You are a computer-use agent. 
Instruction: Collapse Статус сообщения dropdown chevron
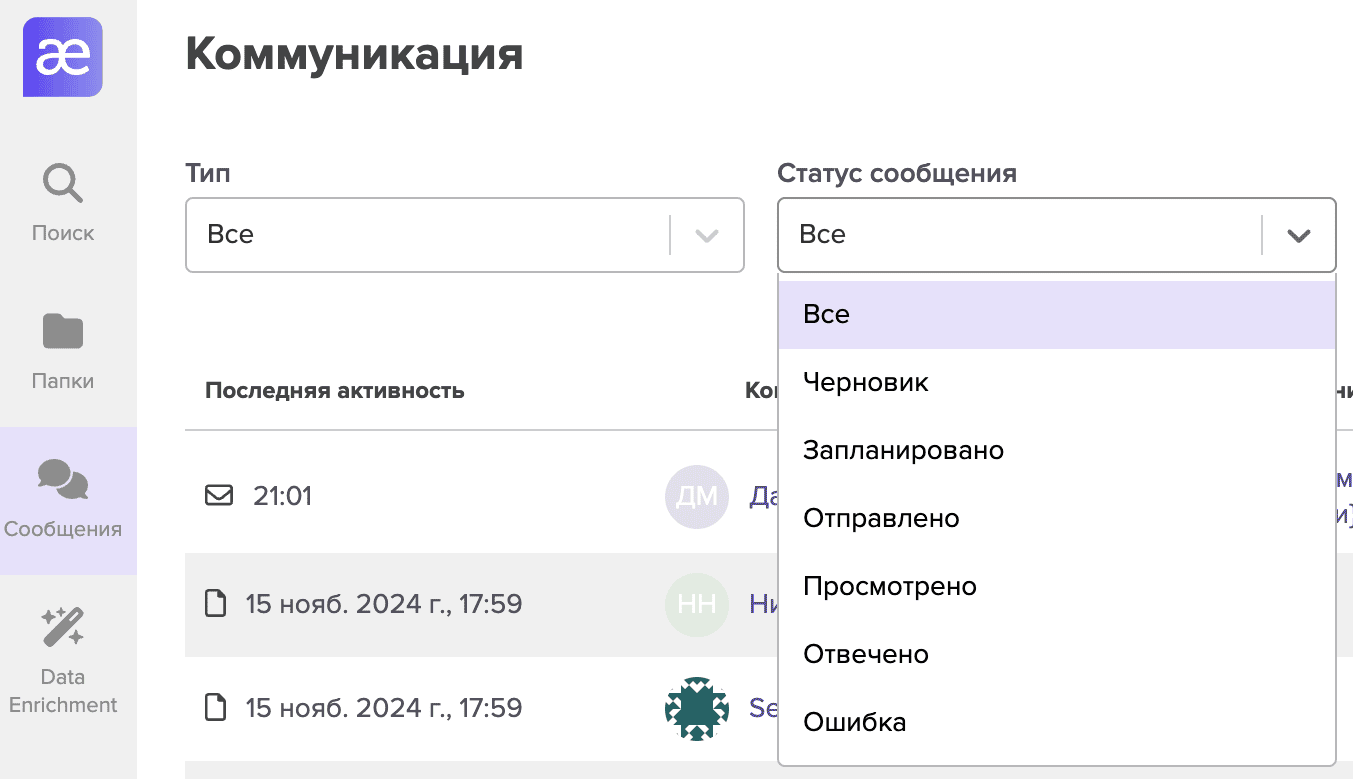pyautogui.click(x=1298, y=235)
